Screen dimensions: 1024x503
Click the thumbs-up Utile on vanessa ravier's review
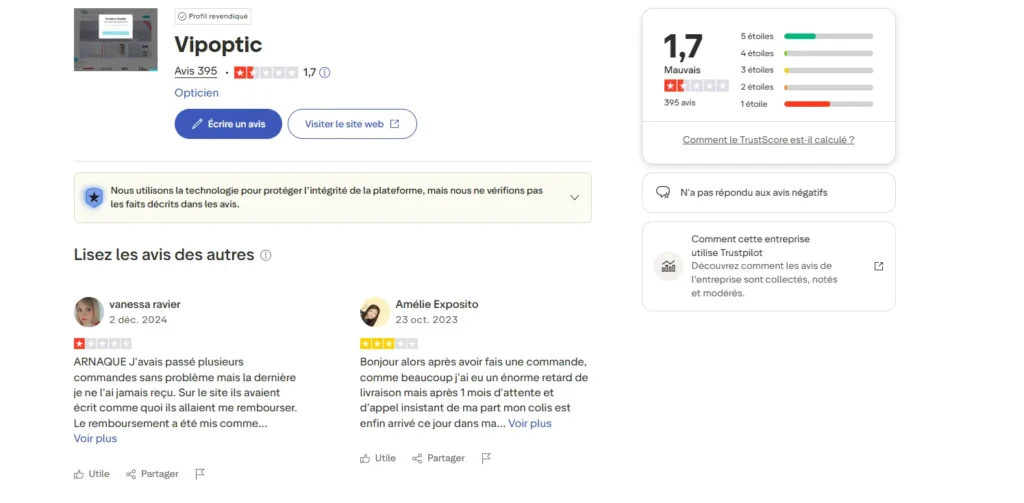click(x=93, y=473)
